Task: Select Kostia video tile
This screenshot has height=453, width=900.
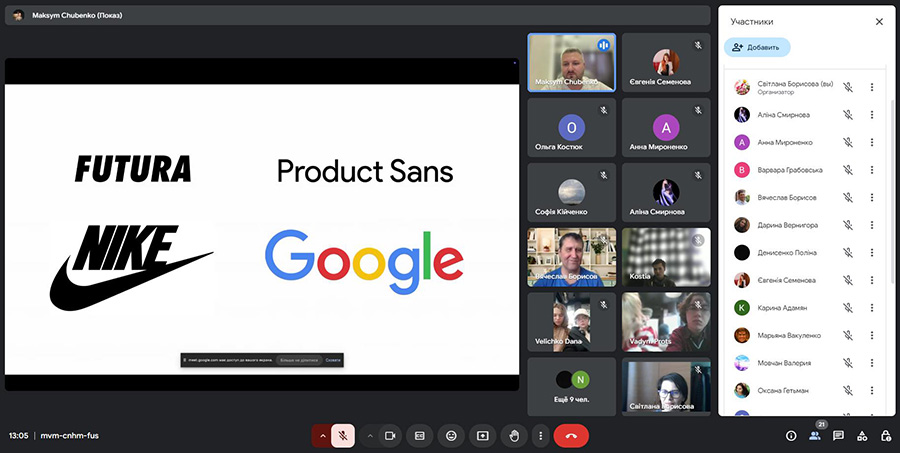Action: pyautogui.click(x=666, y=257)
